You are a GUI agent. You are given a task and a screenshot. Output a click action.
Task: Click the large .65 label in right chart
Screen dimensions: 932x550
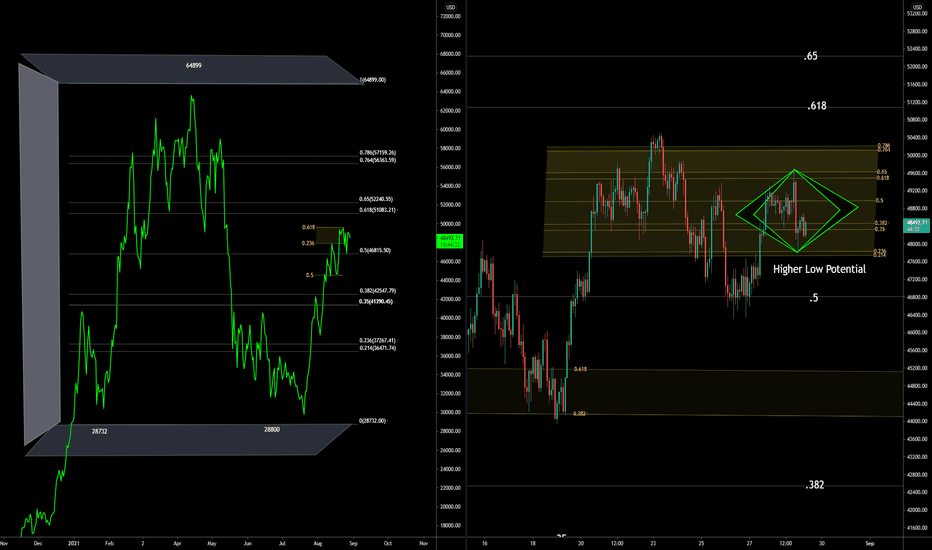click(x=811, y=56)
